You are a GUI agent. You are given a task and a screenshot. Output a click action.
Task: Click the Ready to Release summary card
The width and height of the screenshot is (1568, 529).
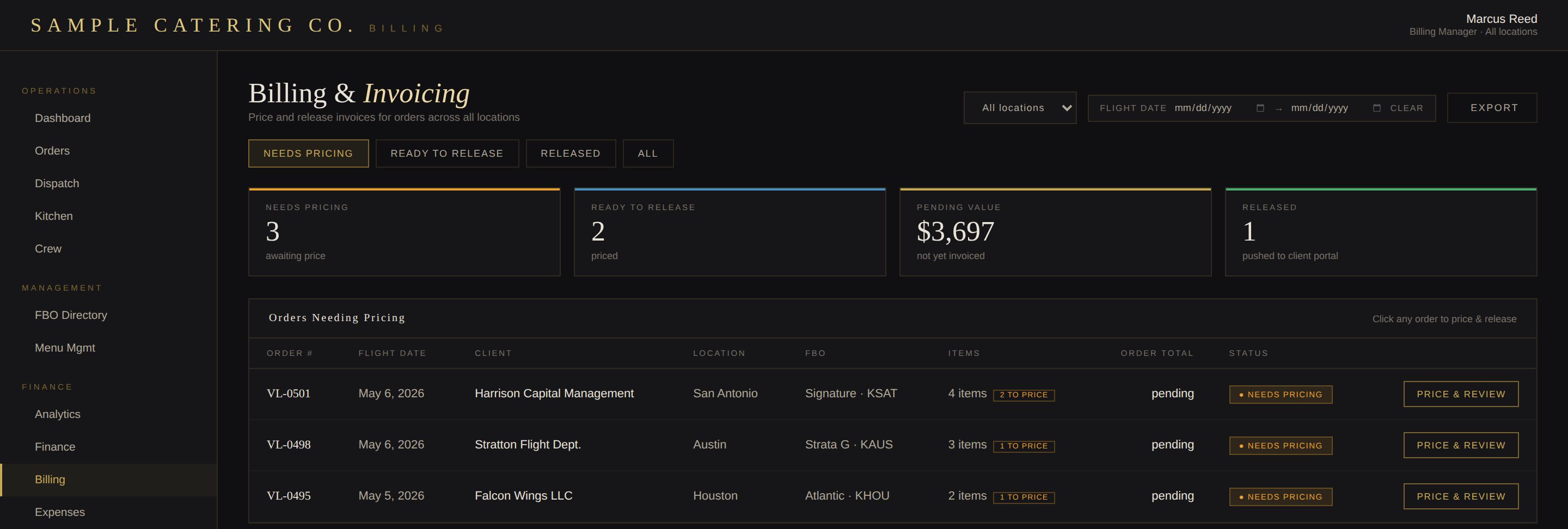click(x=729, y=232)
